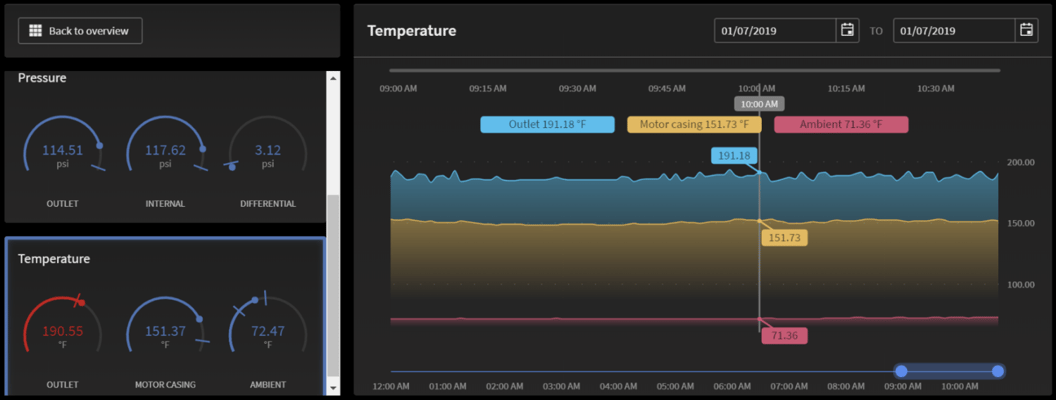Go back to overview
This screenshot has height=400, width=1056.
80,31
